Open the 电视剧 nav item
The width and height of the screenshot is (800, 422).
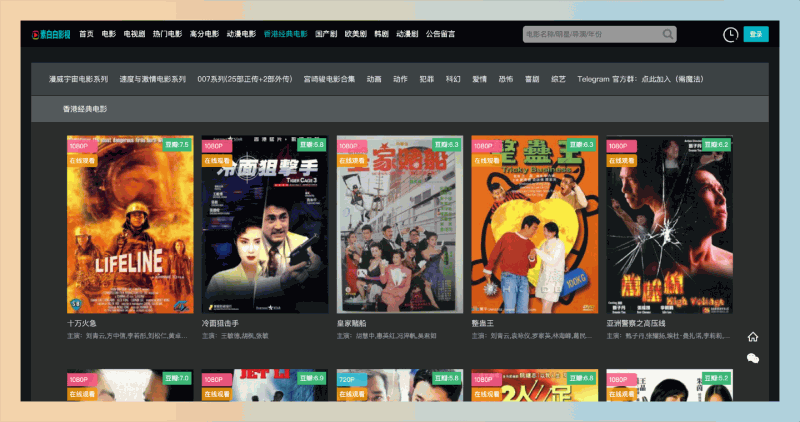tap(134, 34)
